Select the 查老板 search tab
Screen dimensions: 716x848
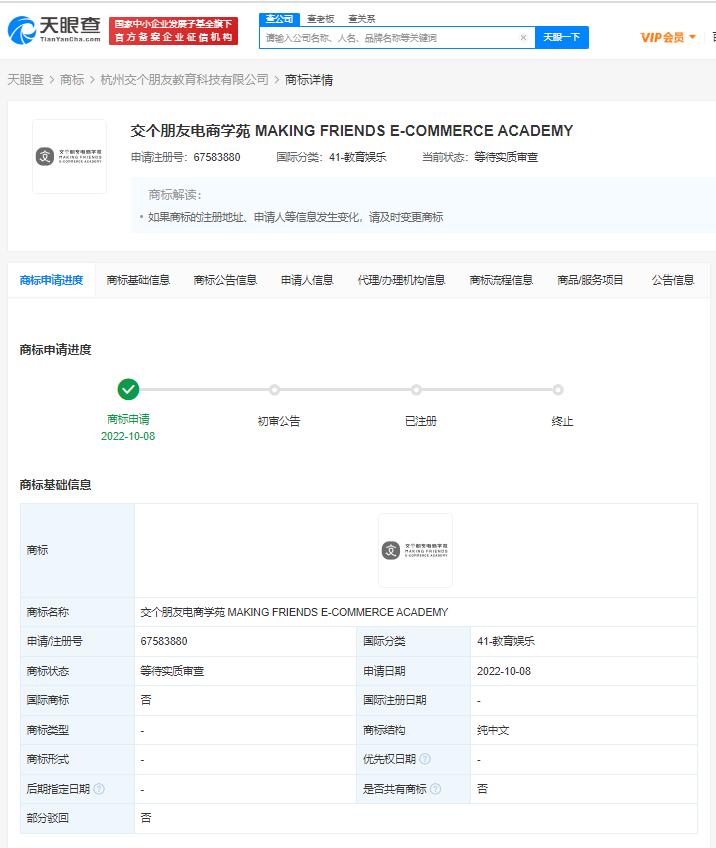click(321, 19)
